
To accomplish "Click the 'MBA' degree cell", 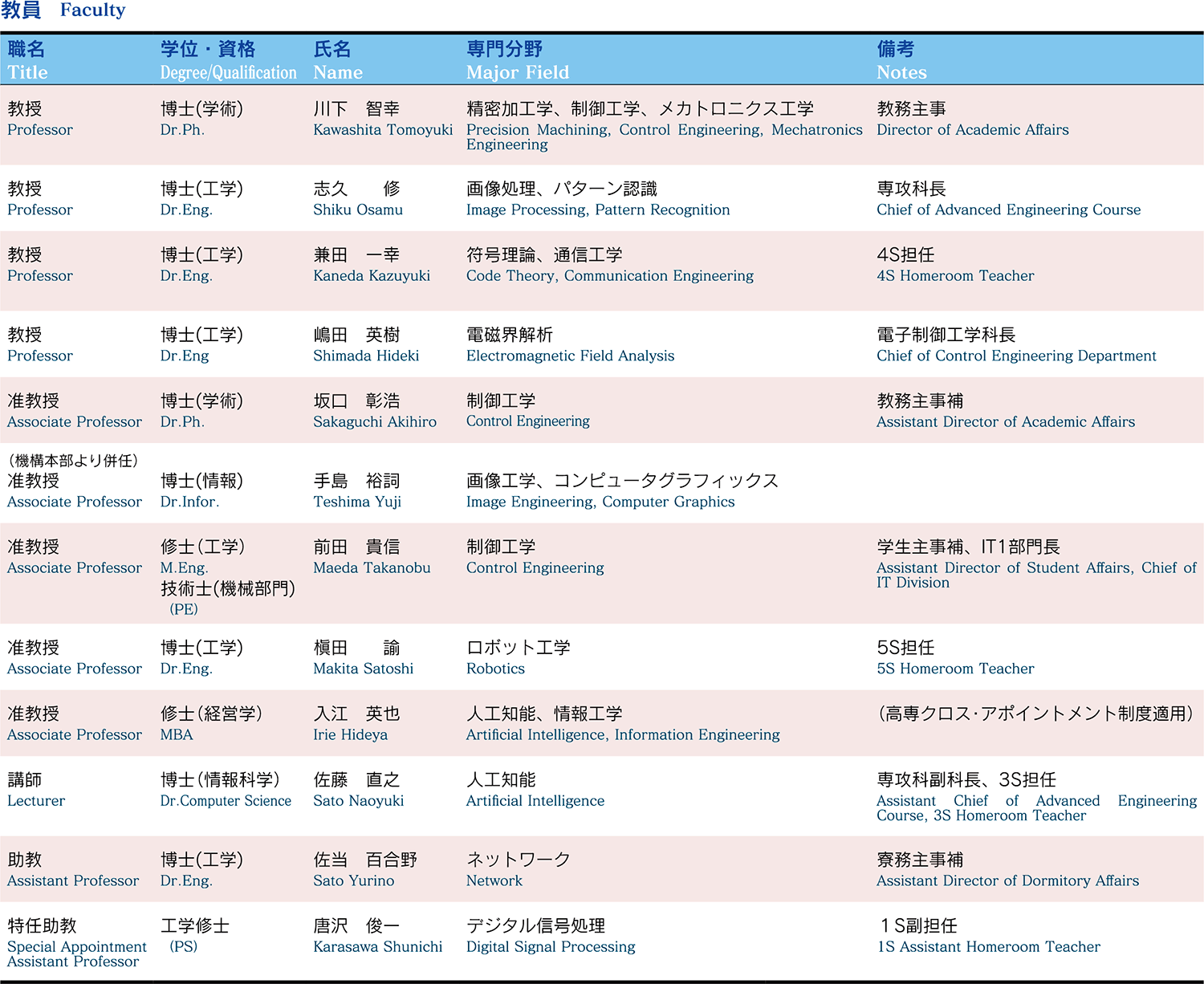I will pos(177,735).
